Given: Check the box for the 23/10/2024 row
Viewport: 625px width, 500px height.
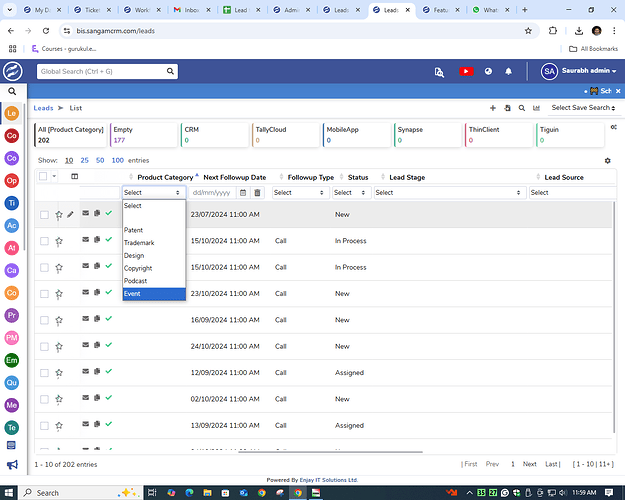Looking at the screenshot, I should (x=44, y=294).
